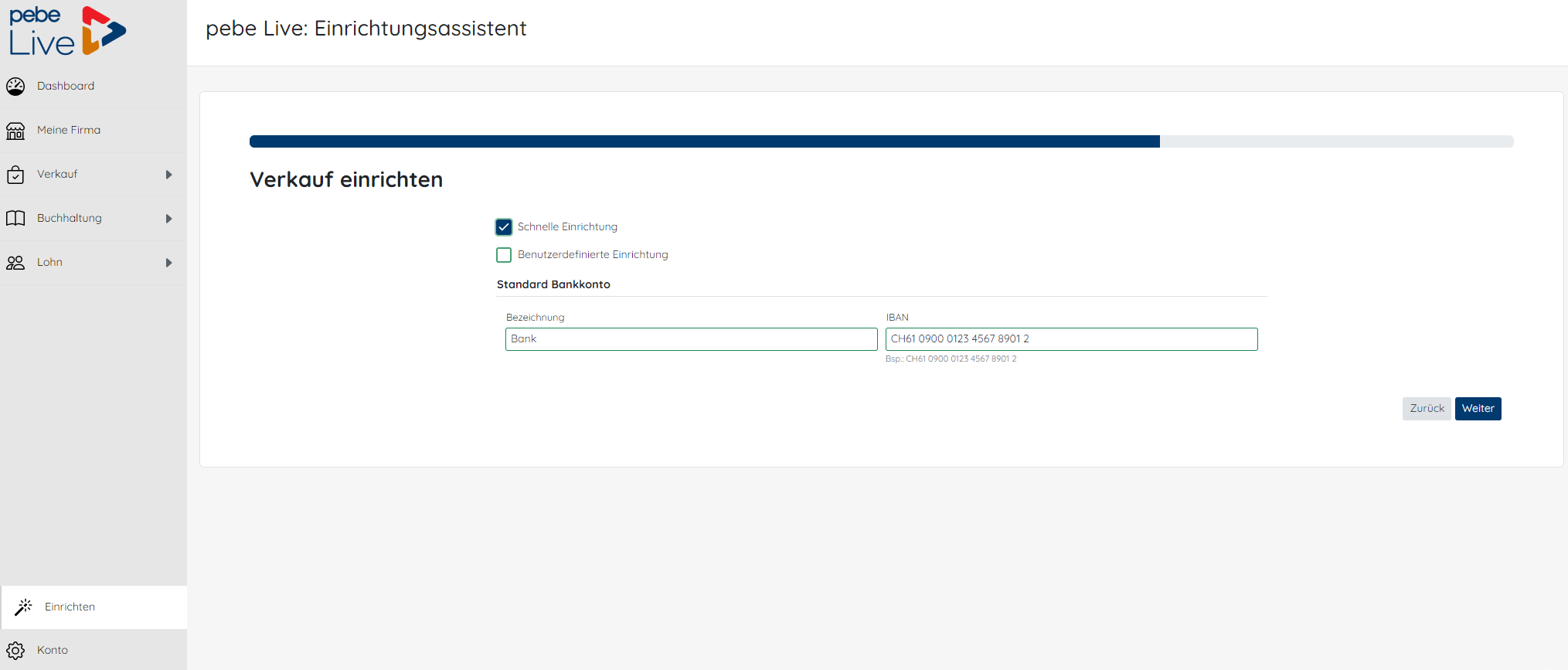Click the Verkauf shopping bag icon
This screenshot has width=1568, height=670.
15,175
